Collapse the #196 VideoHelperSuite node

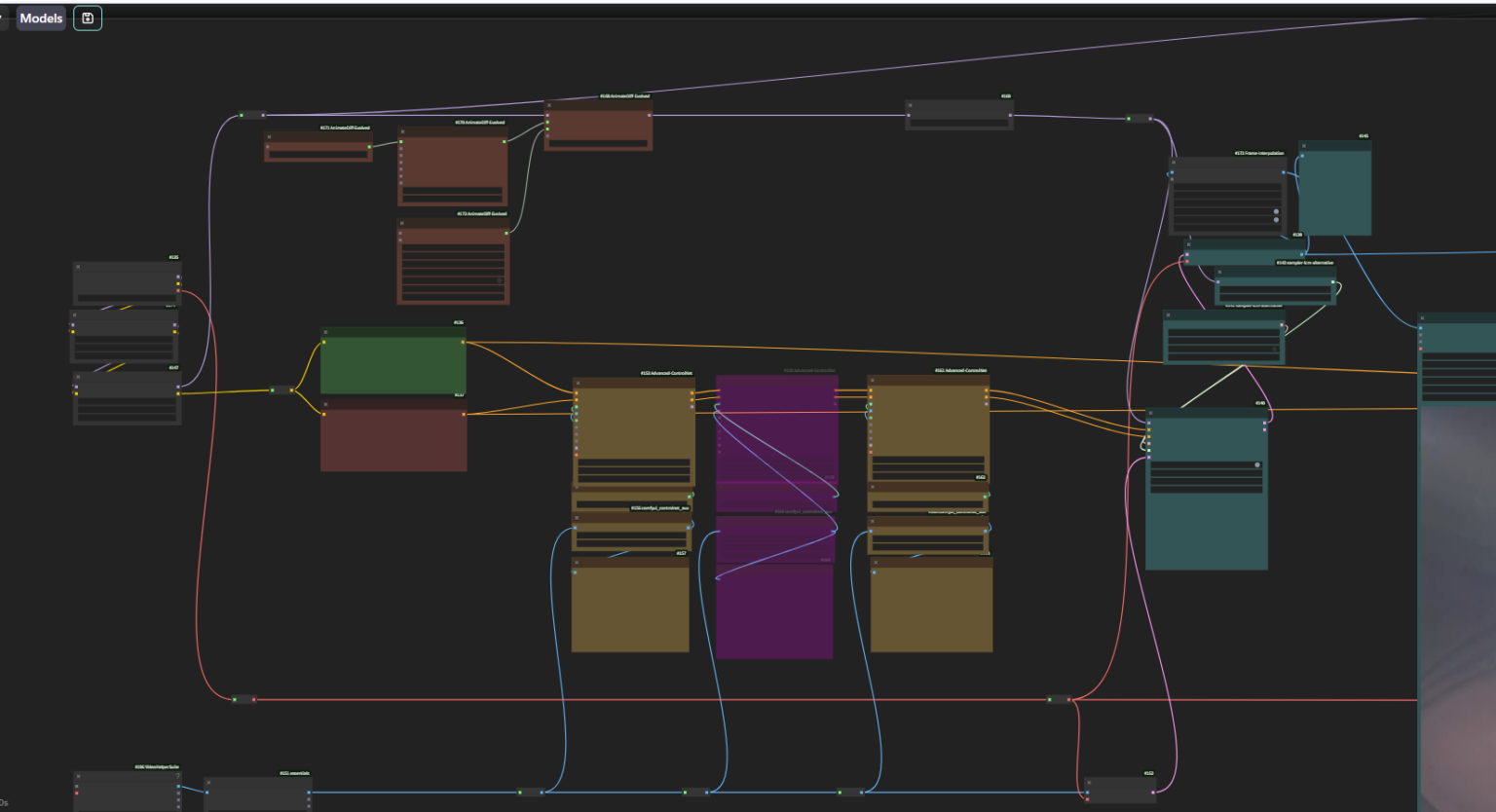point(78,776)
